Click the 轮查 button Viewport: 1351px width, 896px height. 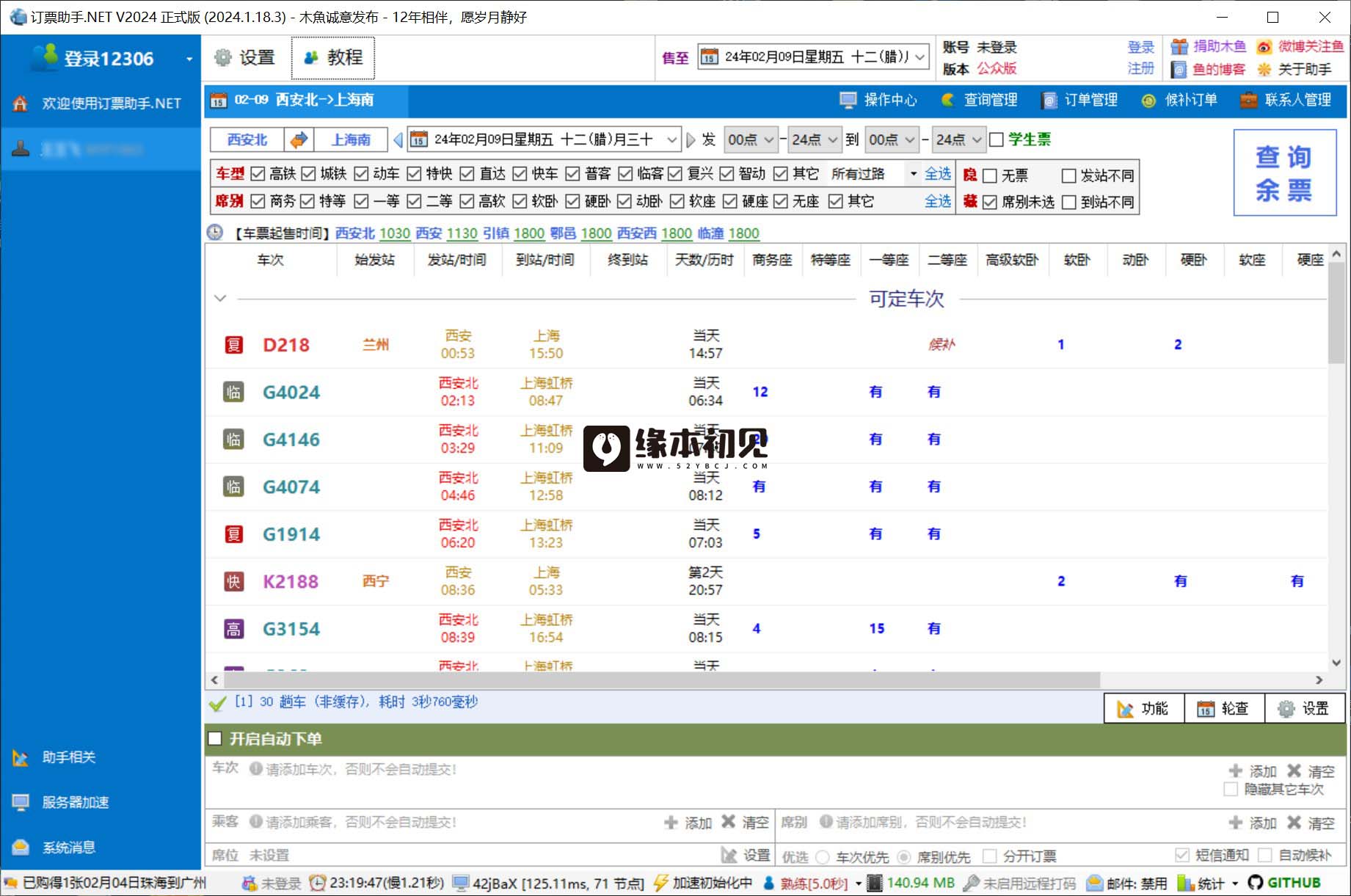pyautogui.click(x=1224, y=708)
